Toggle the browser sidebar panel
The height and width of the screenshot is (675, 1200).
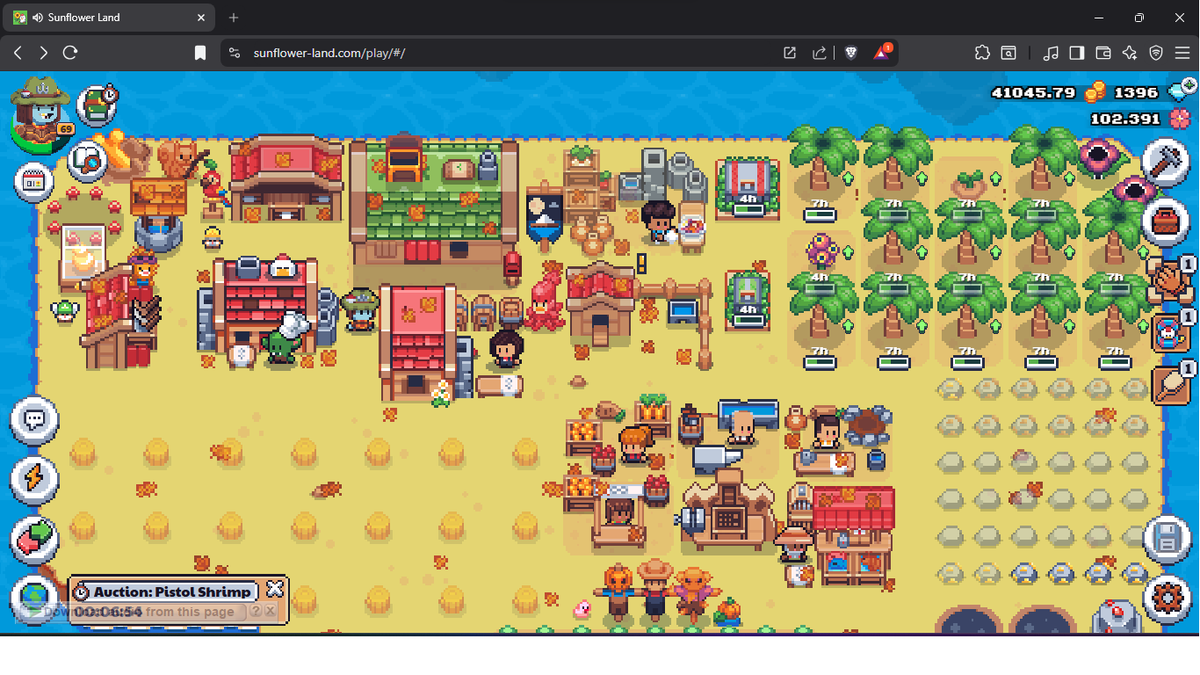[x=1077, y=53]
